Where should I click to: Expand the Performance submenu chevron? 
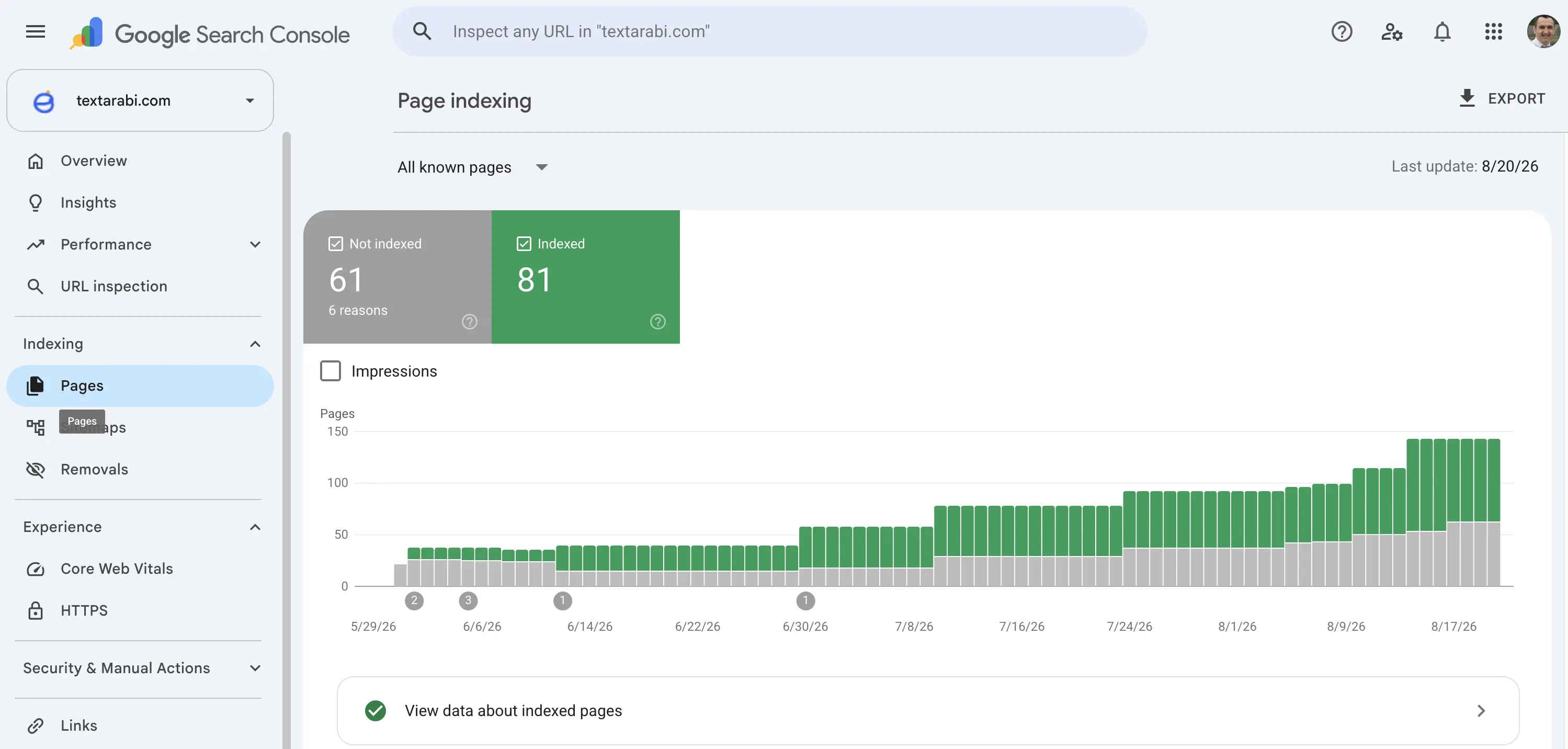[255, 244]
